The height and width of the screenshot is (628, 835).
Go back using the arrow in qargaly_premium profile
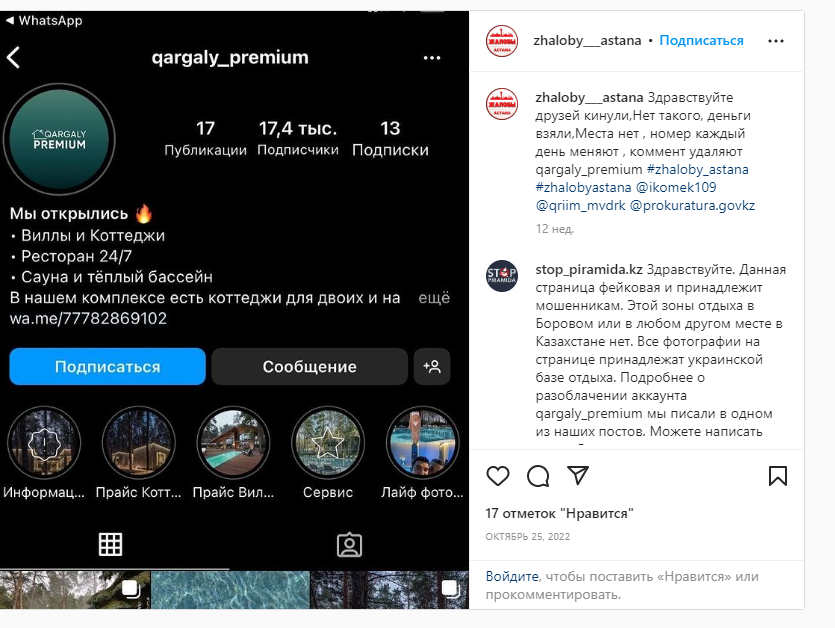point(14,58)
